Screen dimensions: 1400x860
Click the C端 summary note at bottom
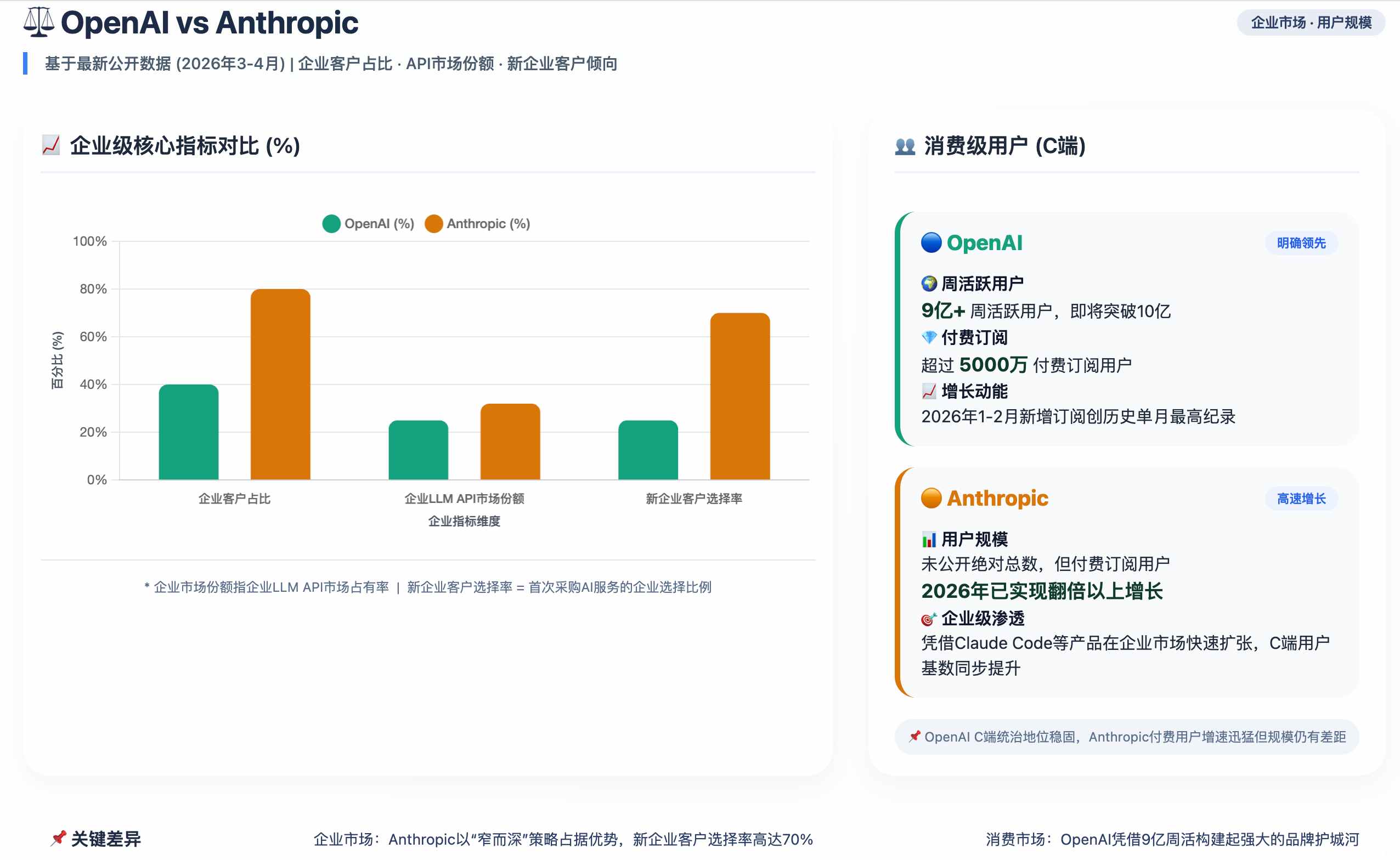pos(1126,737)
